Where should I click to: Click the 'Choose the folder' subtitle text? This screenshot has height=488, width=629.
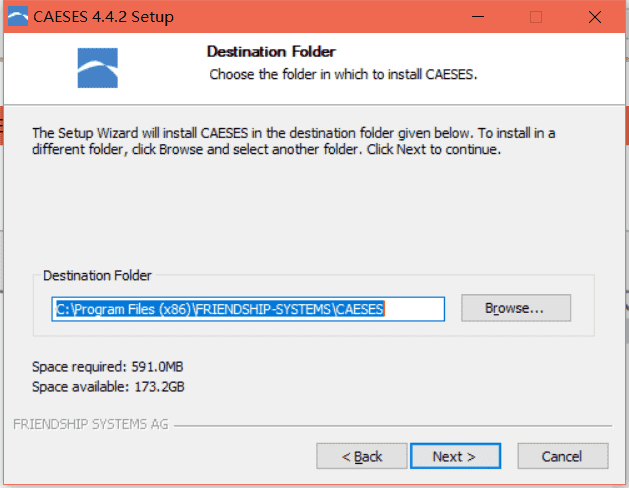coord(343,75)
